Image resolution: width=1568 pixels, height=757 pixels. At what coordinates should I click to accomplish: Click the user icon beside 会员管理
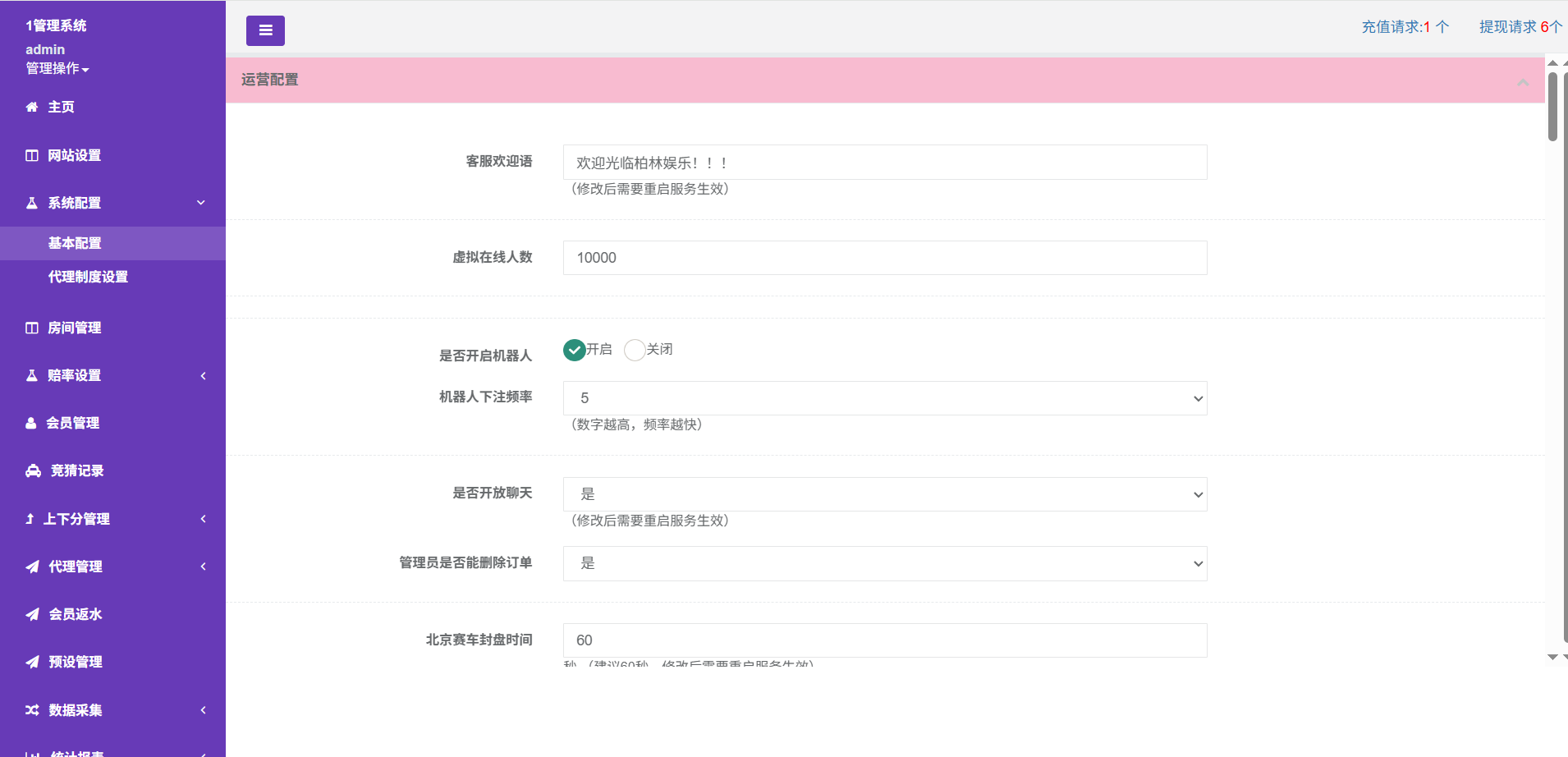coord(31,423)
